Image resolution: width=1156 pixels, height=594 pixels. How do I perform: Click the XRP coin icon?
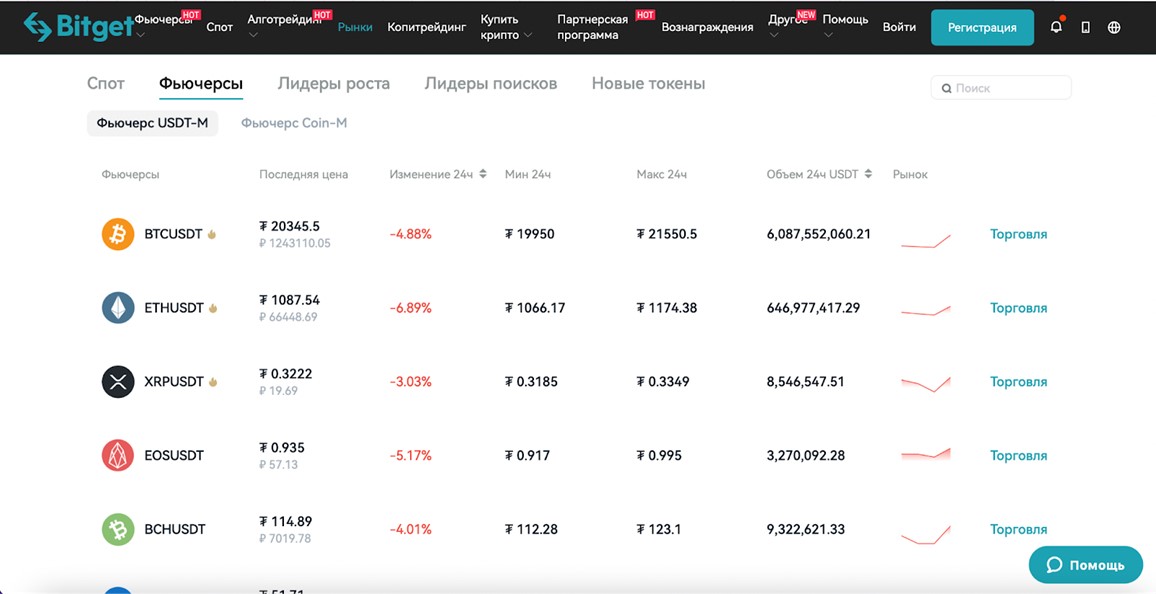[118, 382]
